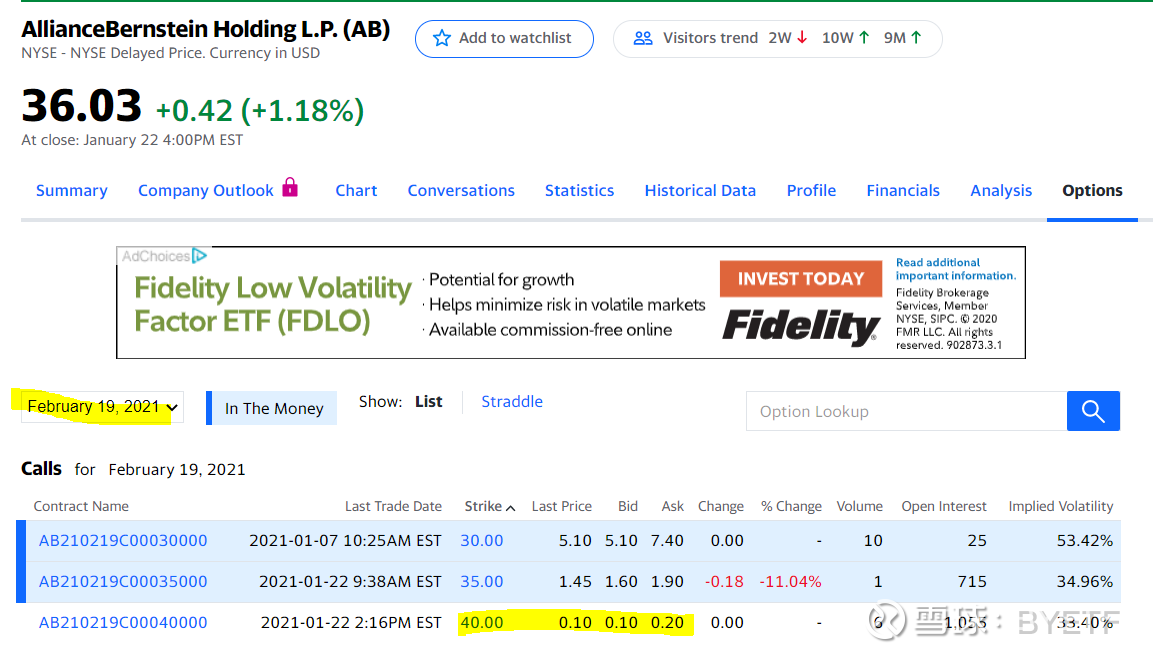View the Historical Data tab
Image resolution: width=1153 pixels, height=657 pixels.
coord(700,191)
